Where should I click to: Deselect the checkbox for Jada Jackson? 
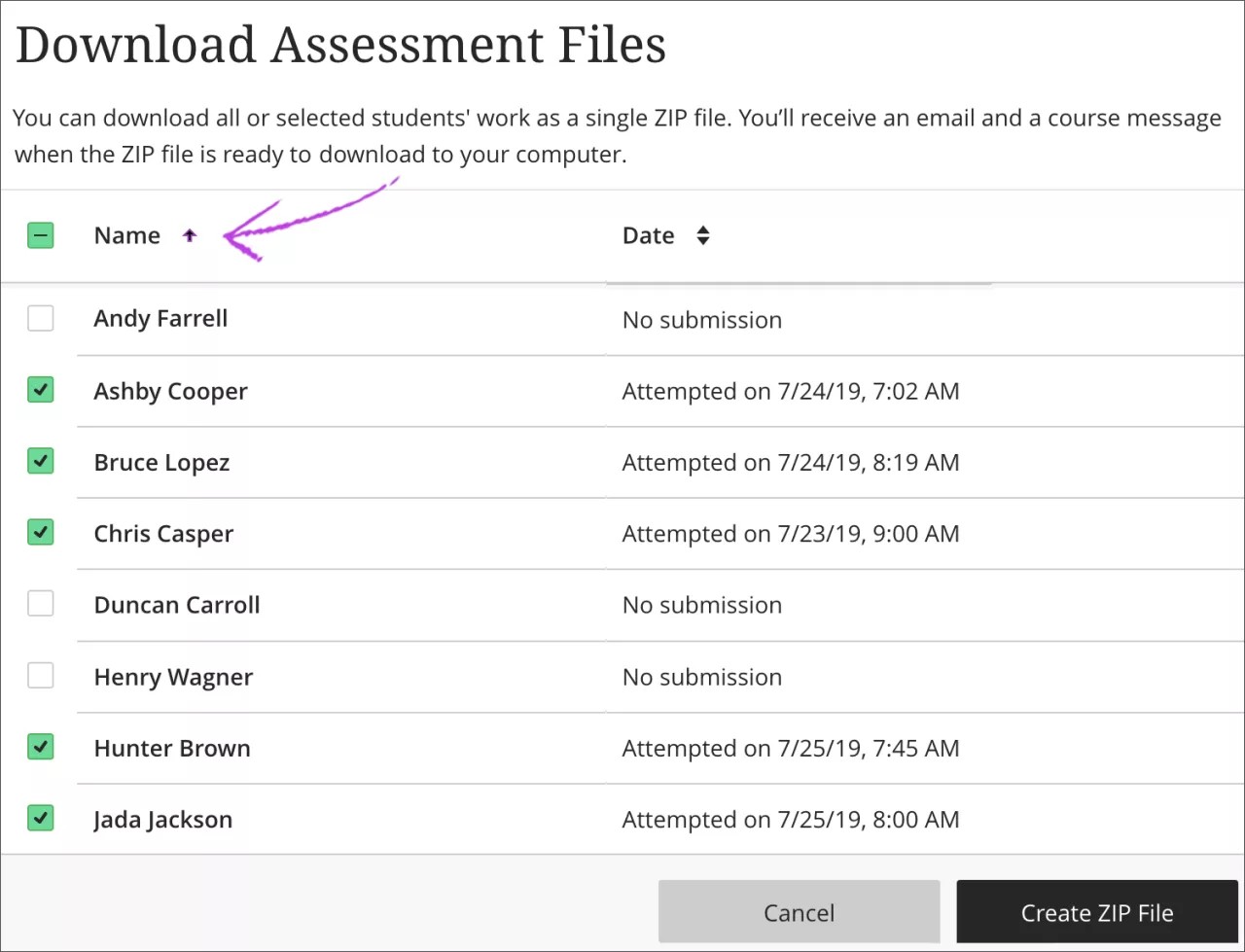pyautogui.click(x=40, y=819)
